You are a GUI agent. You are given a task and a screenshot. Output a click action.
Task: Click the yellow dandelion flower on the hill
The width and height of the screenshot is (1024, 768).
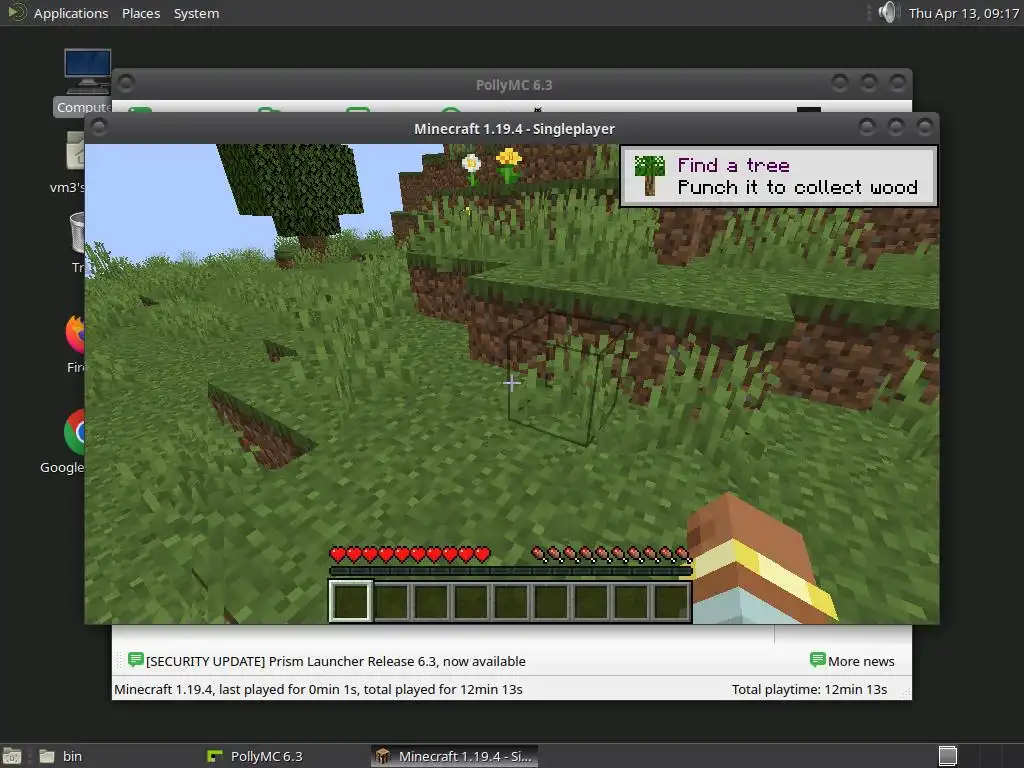(x=508, y=164)
